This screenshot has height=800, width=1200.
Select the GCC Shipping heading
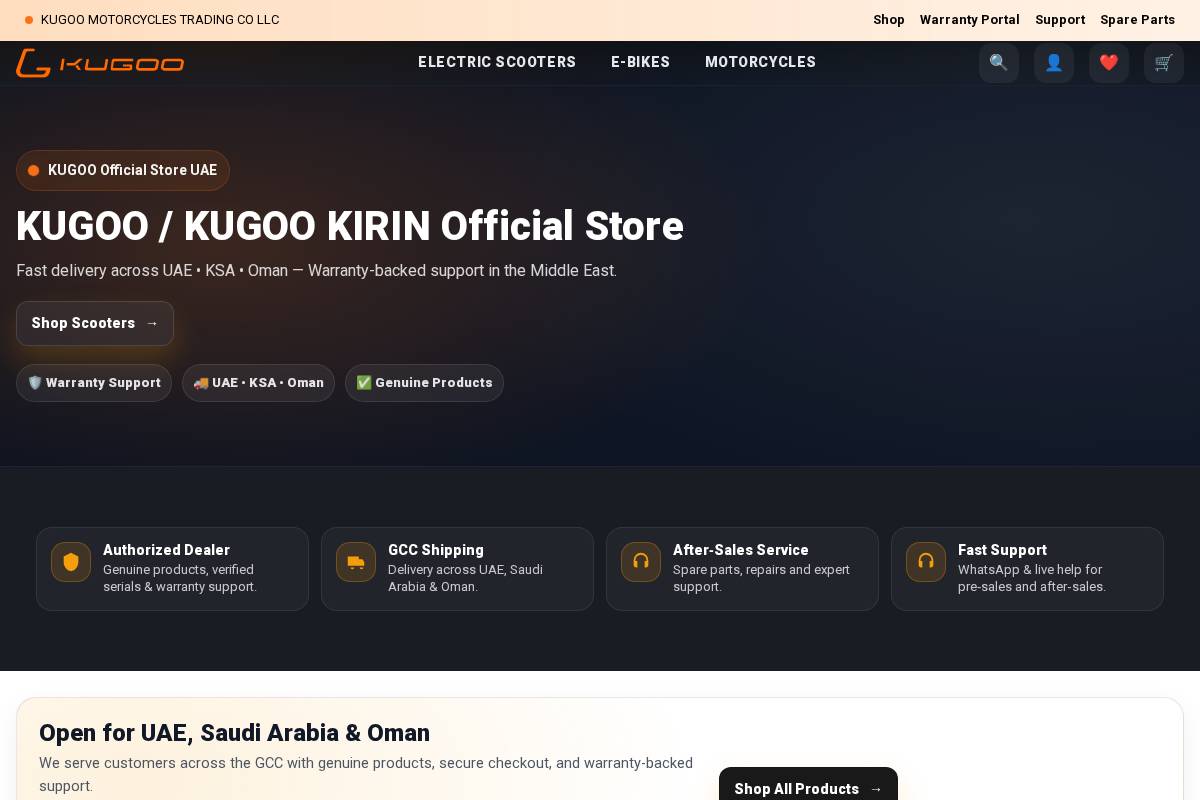436,550
